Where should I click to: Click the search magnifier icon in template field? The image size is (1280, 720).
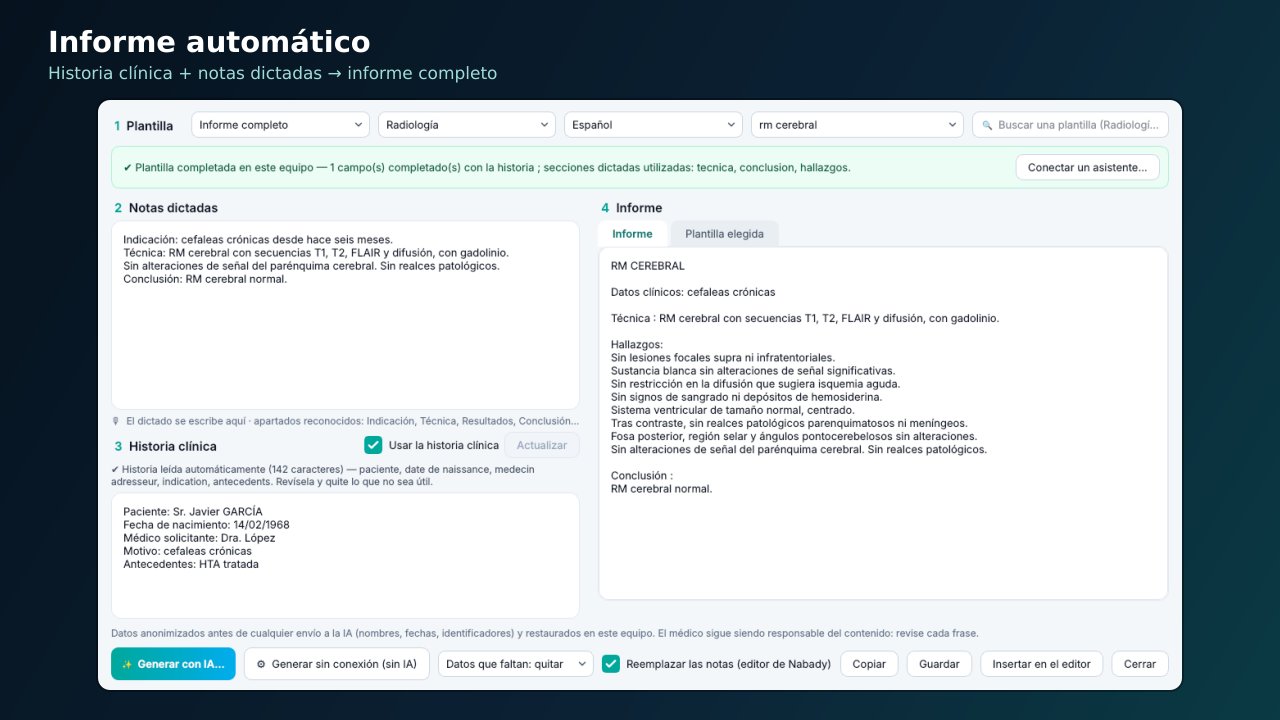pyautogui.click(x=987, y=125)
